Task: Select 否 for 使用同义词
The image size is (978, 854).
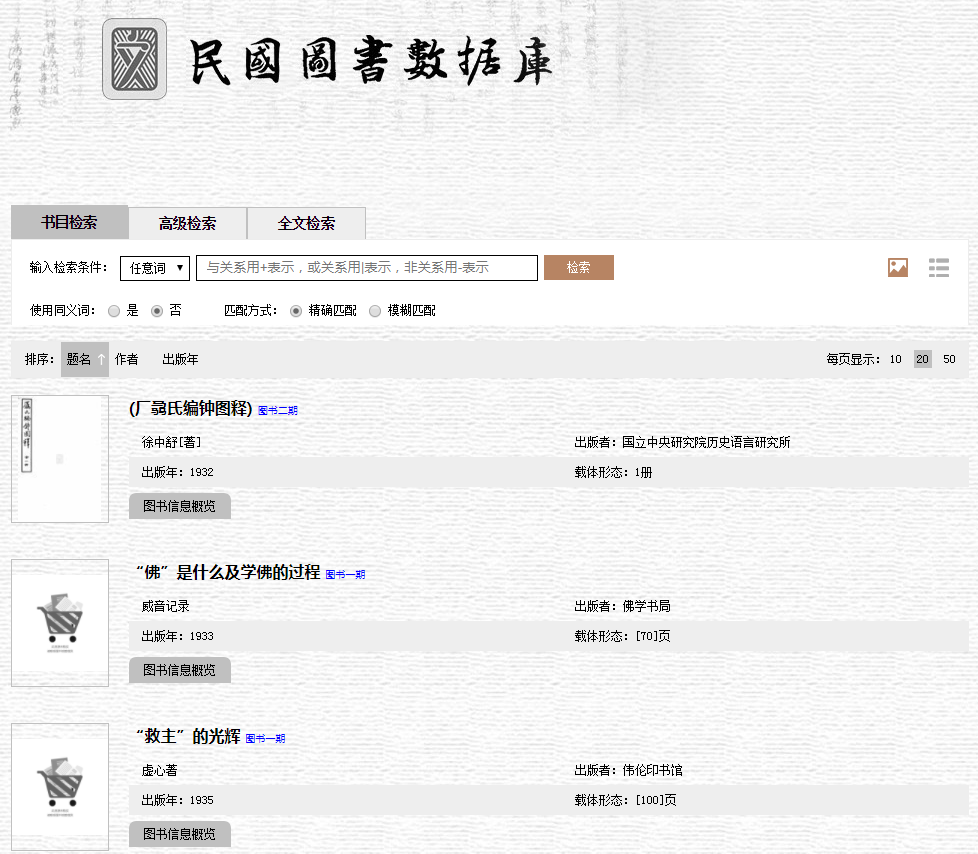Action: pos(157,311)
